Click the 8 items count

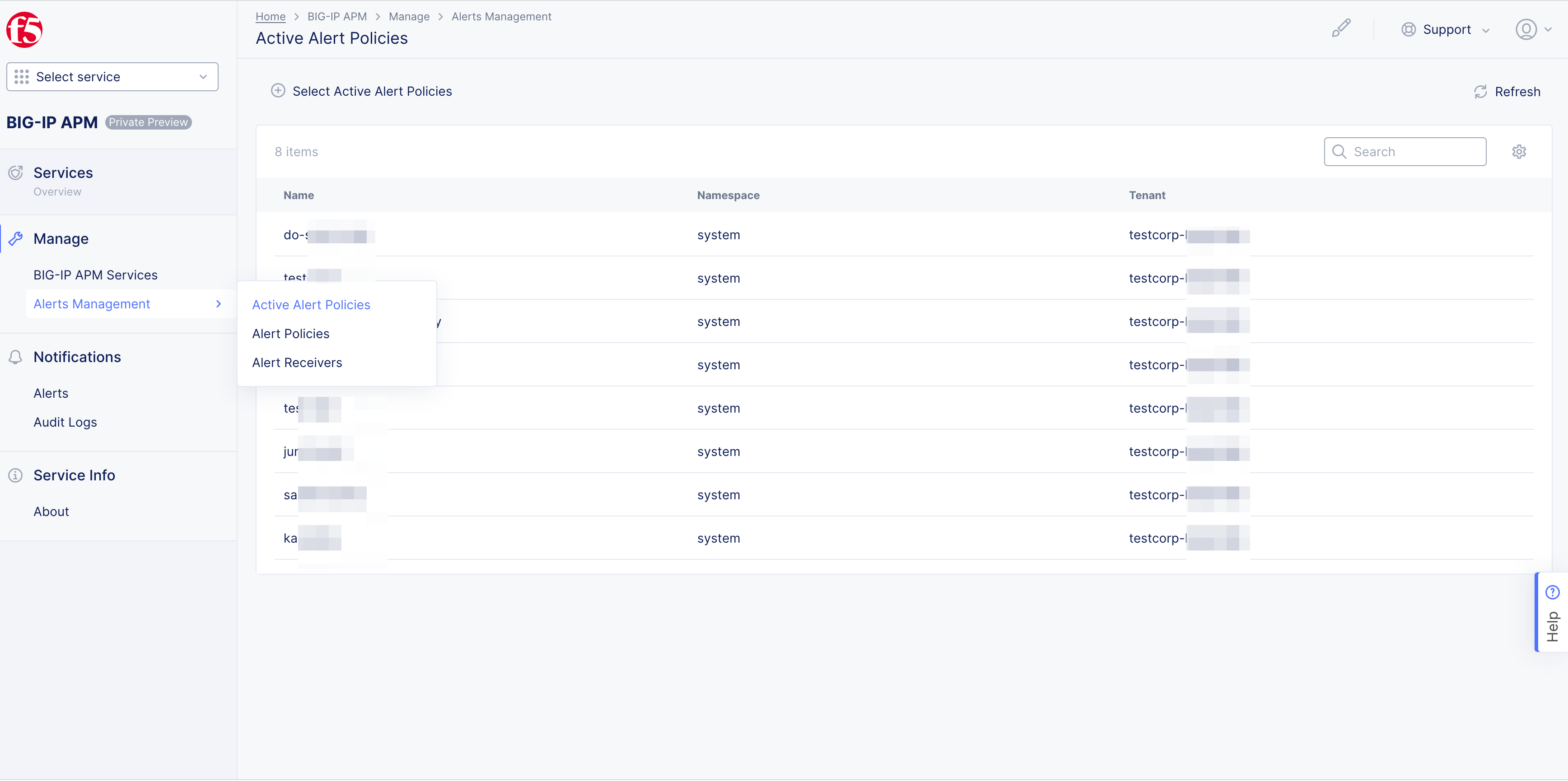(x=296, y=151)
